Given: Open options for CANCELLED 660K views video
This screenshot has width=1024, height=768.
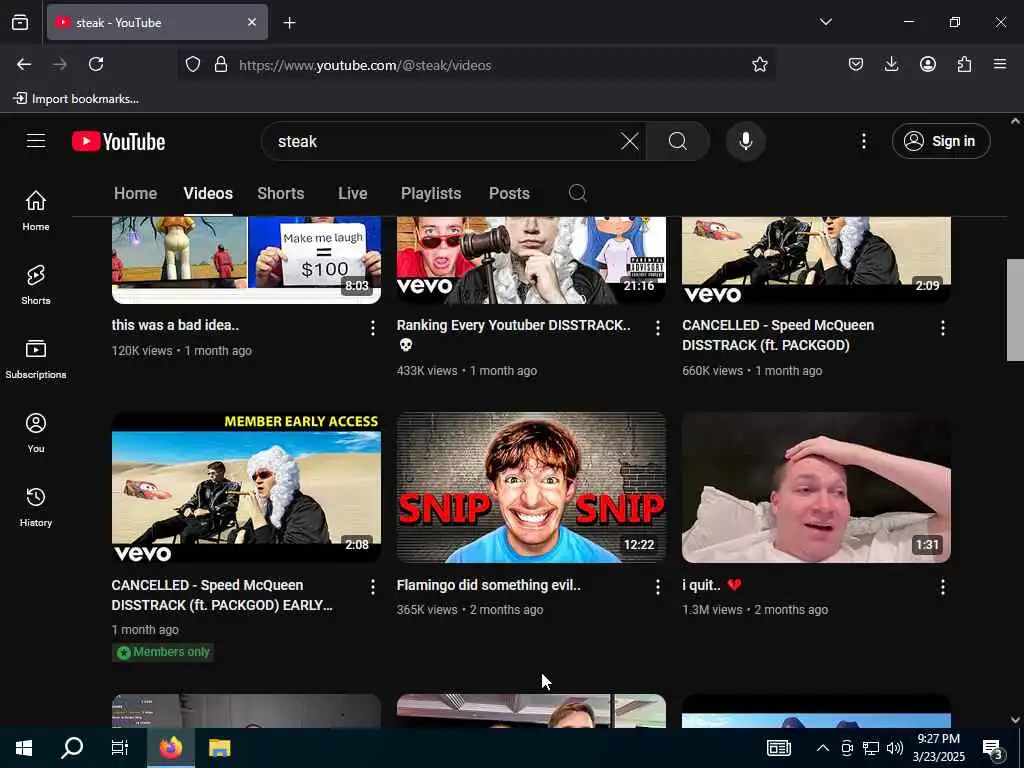Looking at the screenshot, I should pos(942,328).
